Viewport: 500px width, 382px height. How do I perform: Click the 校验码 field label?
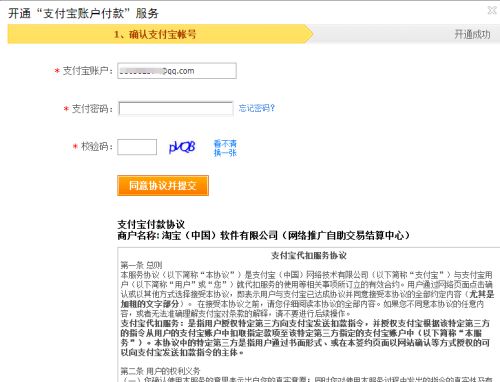point(97,146)
